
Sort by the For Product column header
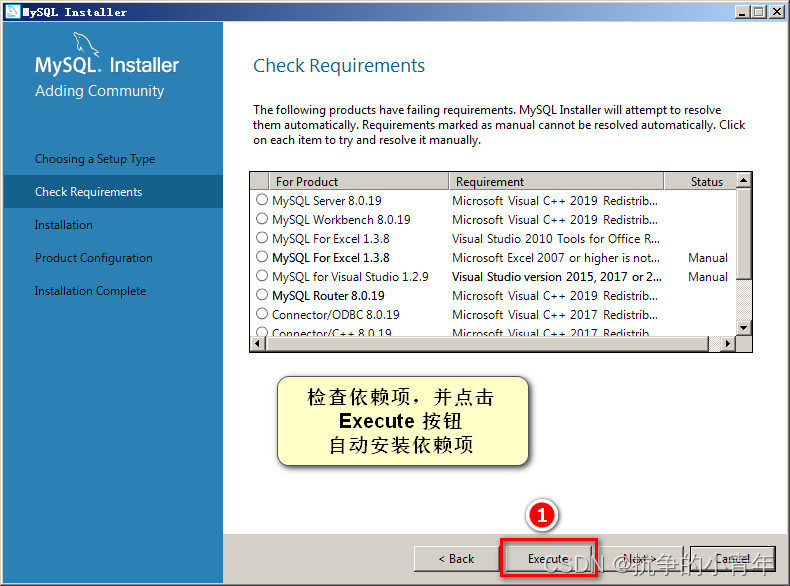[358, 181]
